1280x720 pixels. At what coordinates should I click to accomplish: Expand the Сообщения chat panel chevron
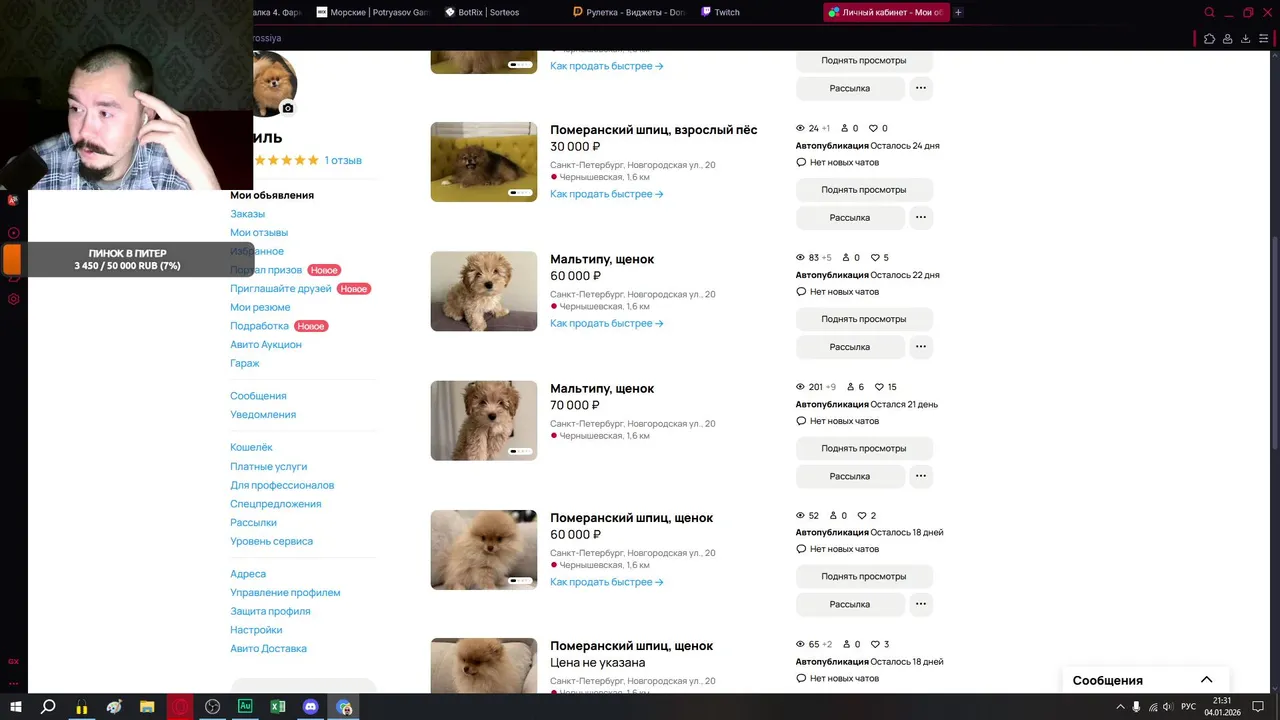click(x=1207, y=680)
